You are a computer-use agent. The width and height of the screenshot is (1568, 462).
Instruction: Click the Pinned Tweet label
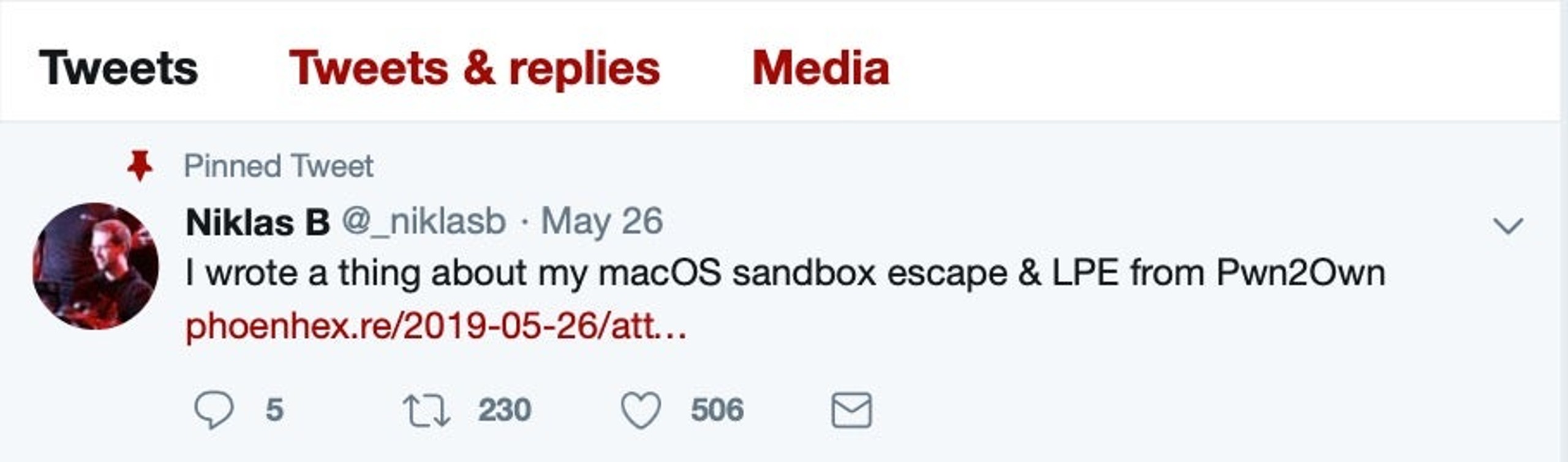tap(279, 166)
